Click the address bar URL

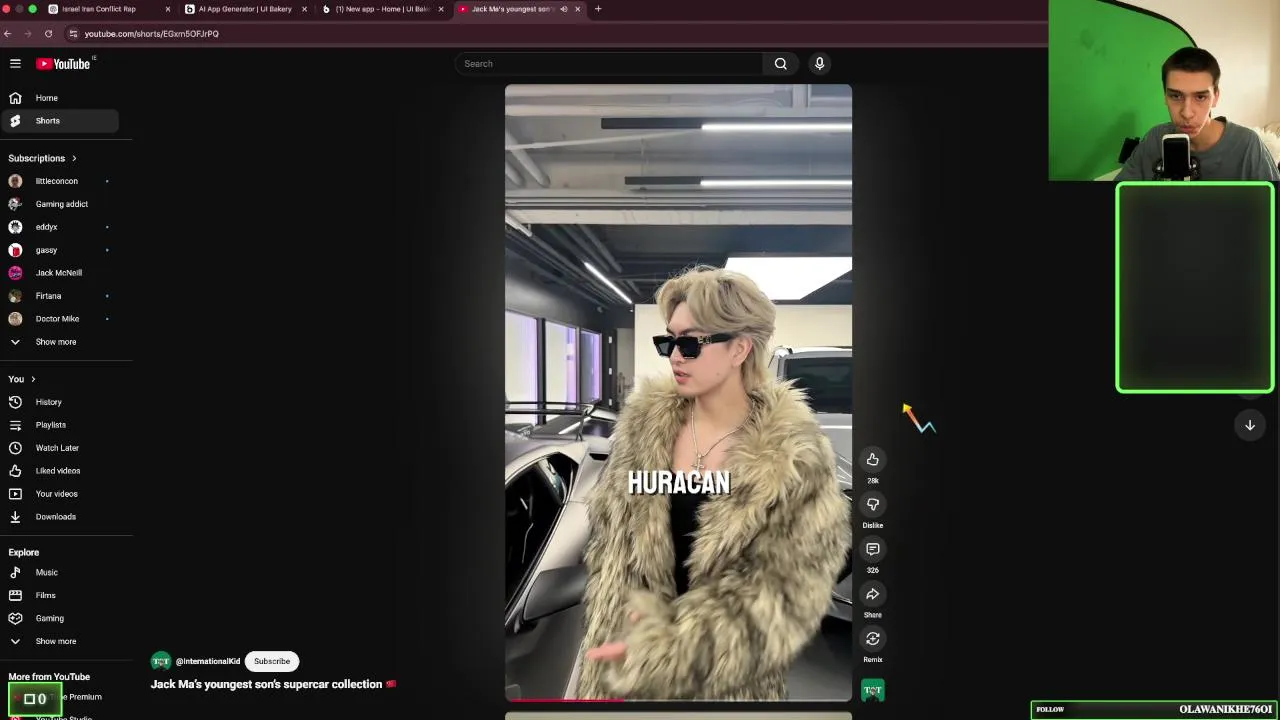pos(152,34)
